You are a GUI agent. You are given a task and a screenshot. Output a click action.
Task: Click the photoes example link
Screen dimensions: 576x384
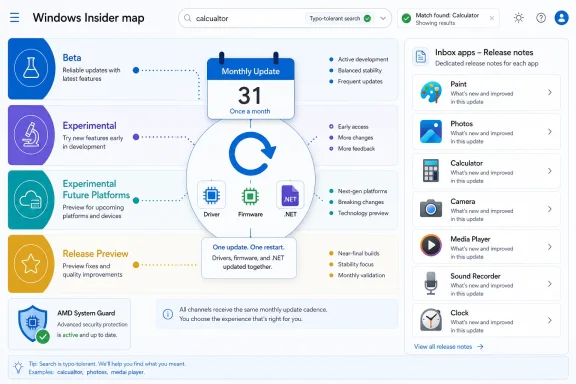[97, 372]
